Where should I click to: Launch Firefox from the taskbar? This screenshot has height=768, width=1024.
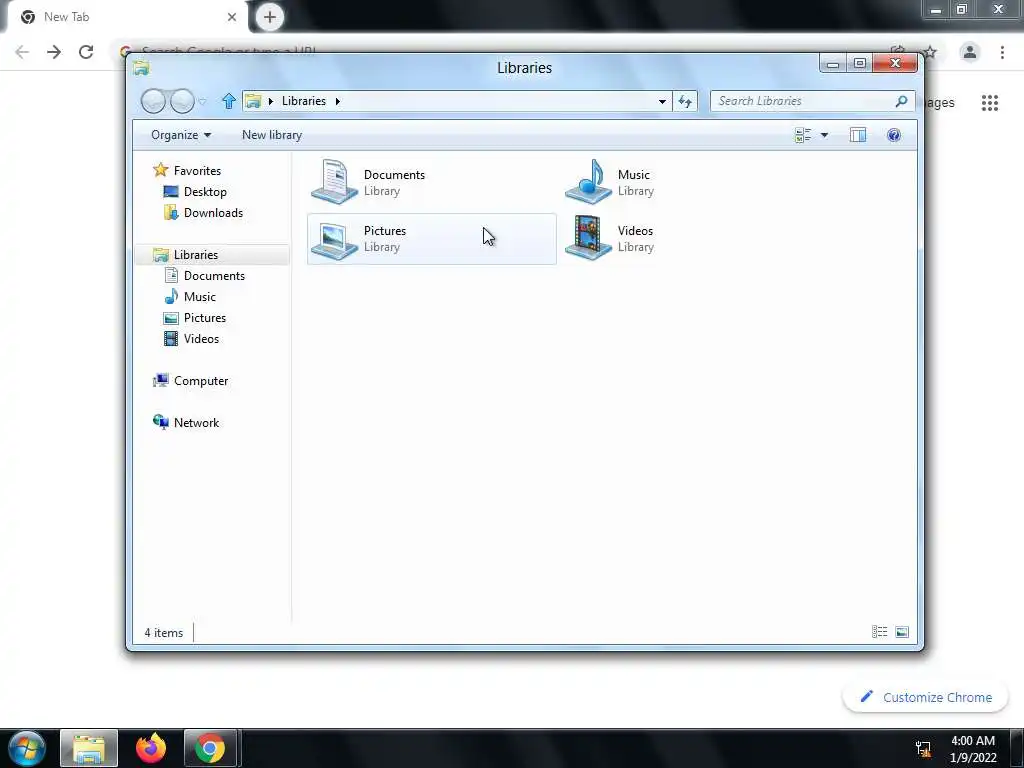[x=151, y=748]
